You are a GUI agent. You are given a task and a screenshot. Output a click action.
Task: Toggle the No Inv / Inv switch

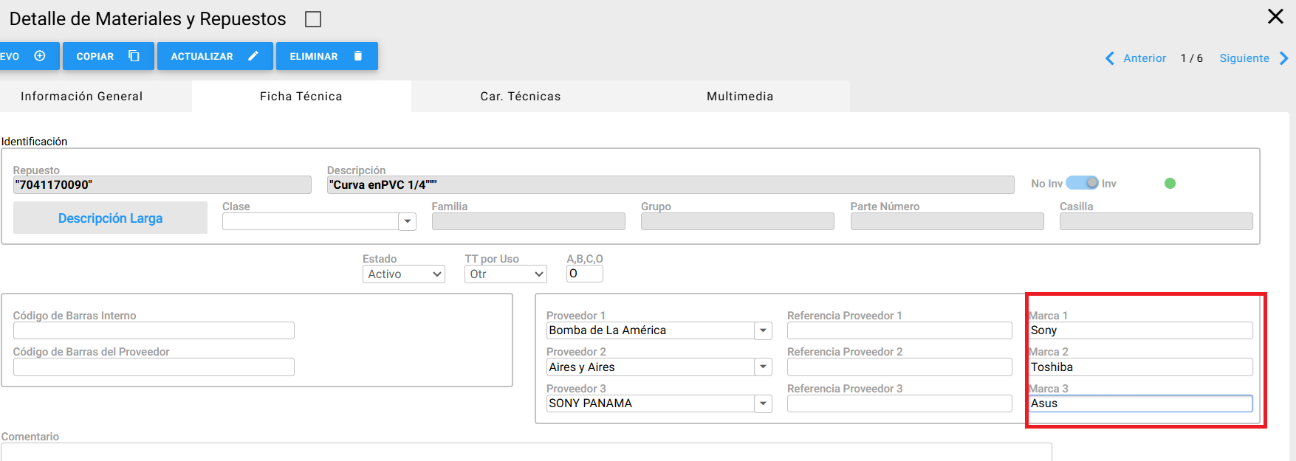[1081, 184]
